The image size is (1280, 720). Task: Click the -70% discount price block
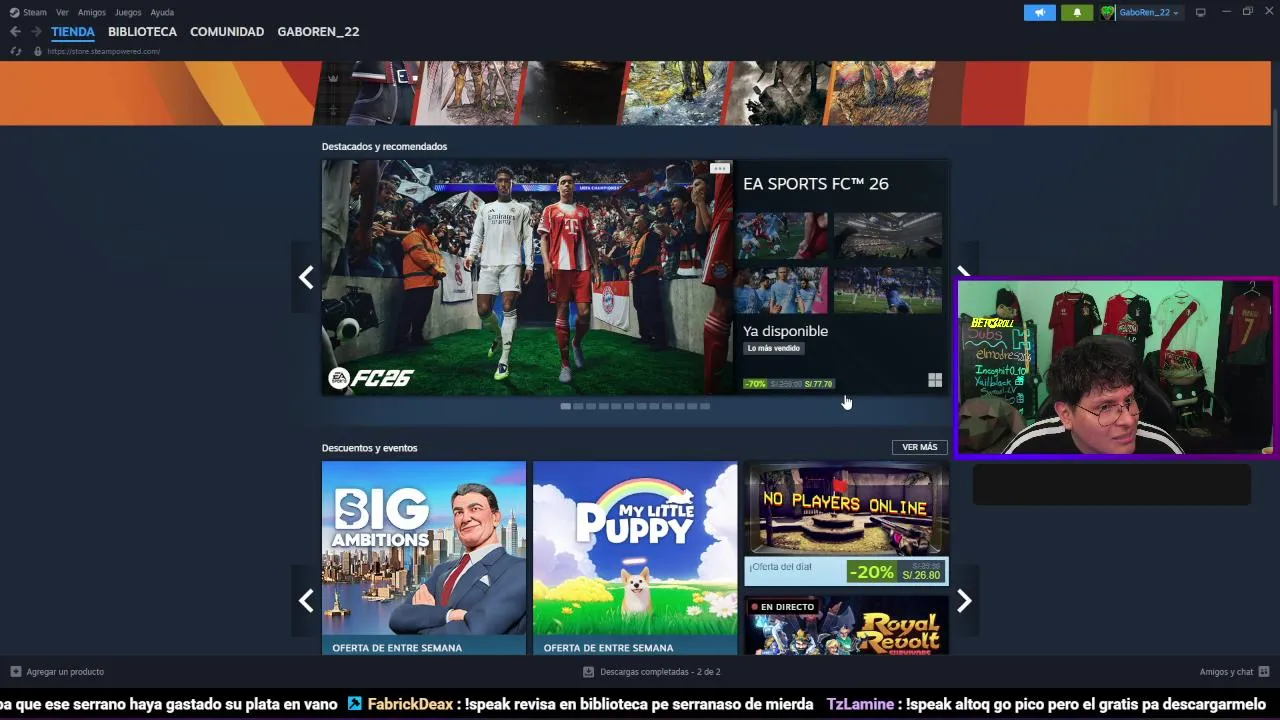coord(789,383)
